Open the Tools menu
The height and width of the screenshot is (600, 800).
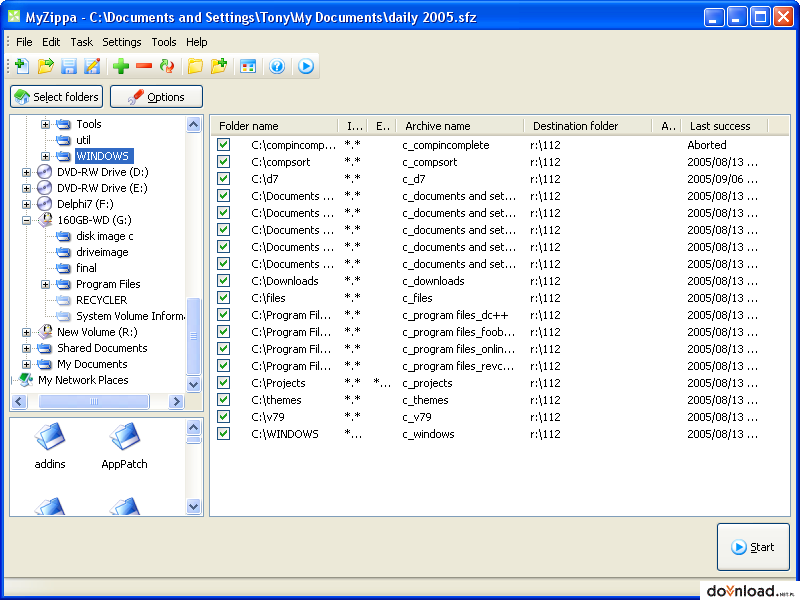click(164, 42)
